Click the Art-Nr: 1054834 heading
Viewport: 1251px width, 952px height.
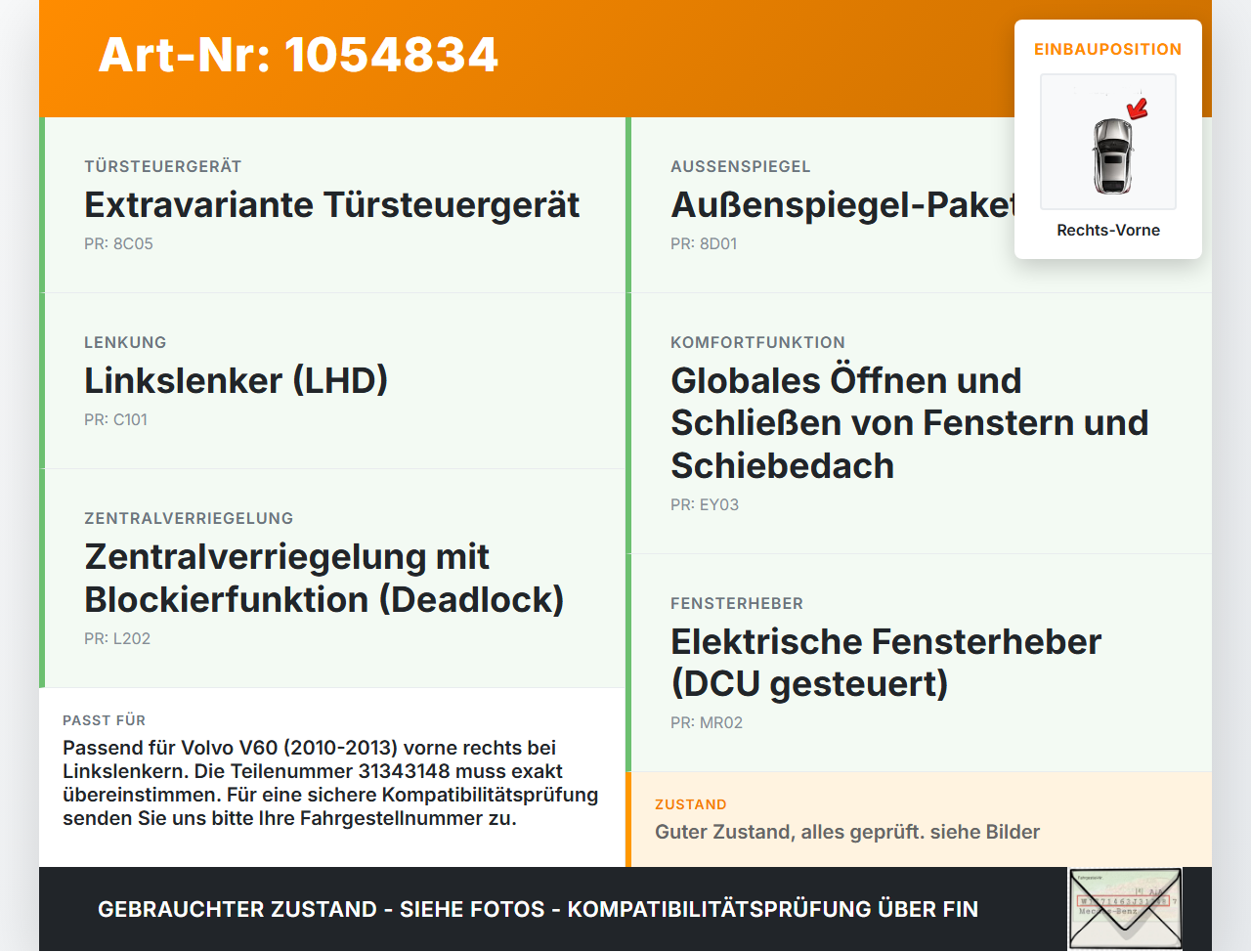[299, 55]
